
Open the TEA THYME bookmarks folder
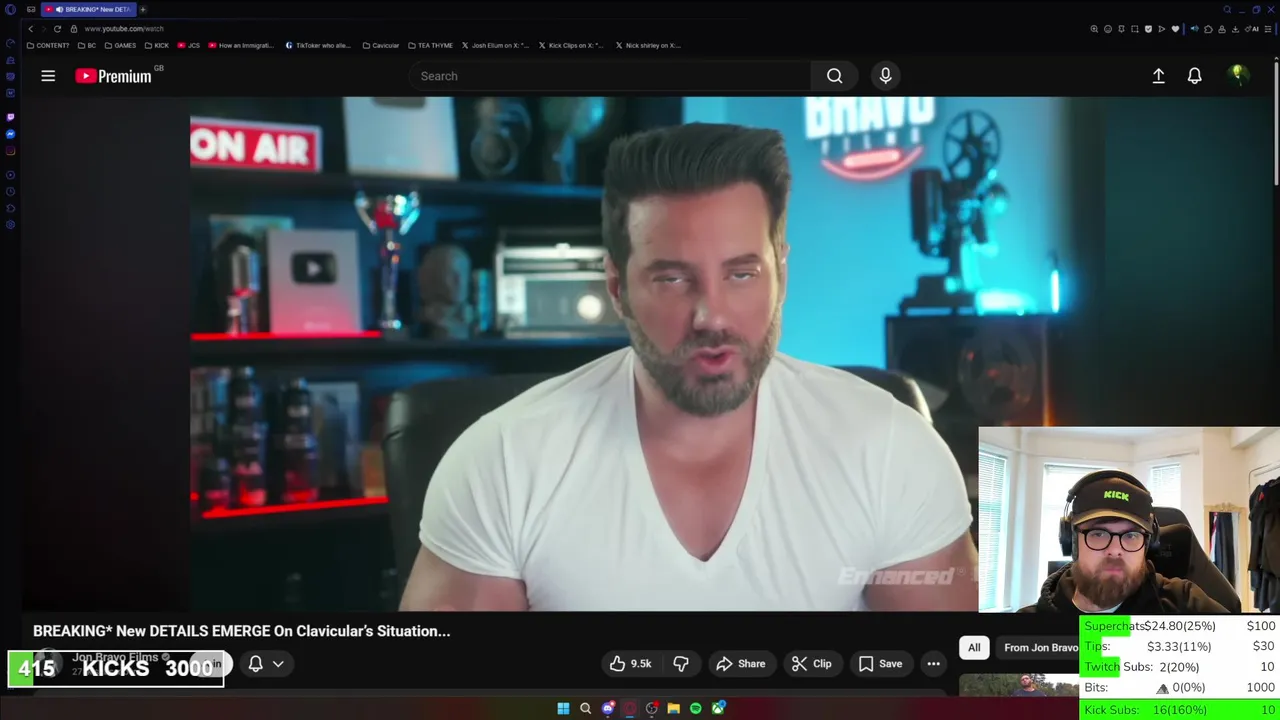[430, 45]
